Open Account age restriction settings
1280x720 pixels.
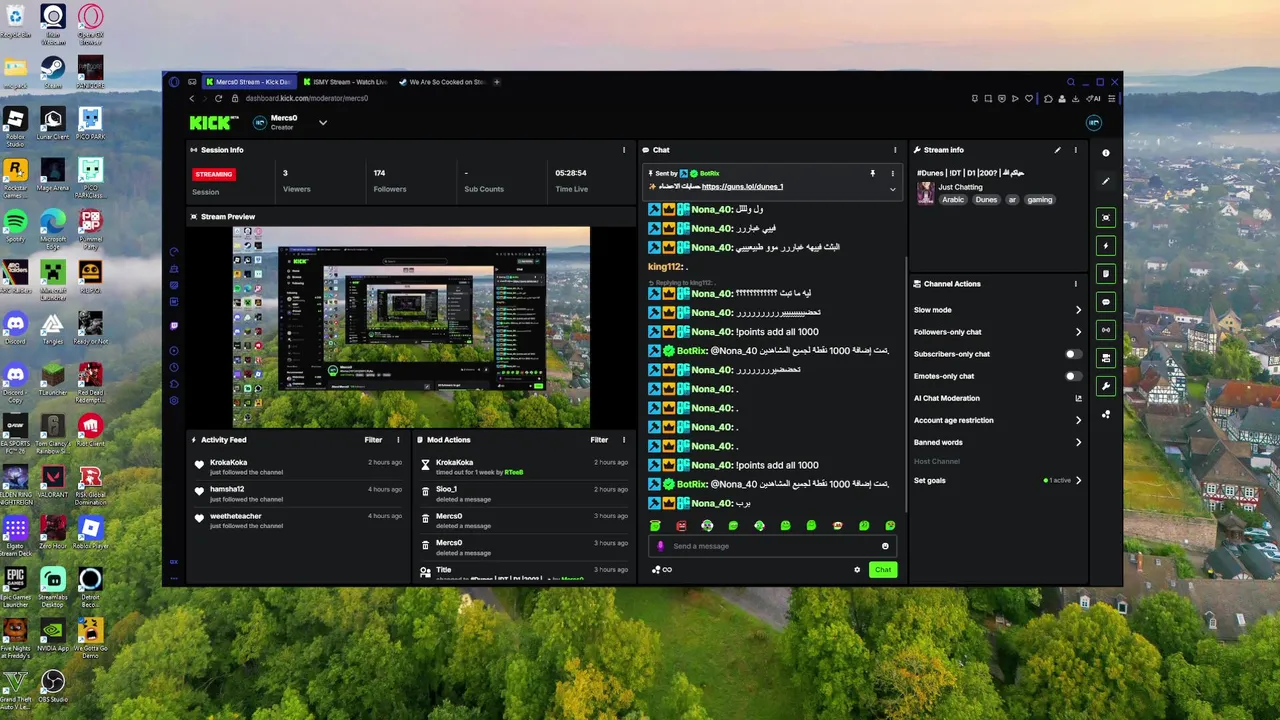tap(998, 420)
